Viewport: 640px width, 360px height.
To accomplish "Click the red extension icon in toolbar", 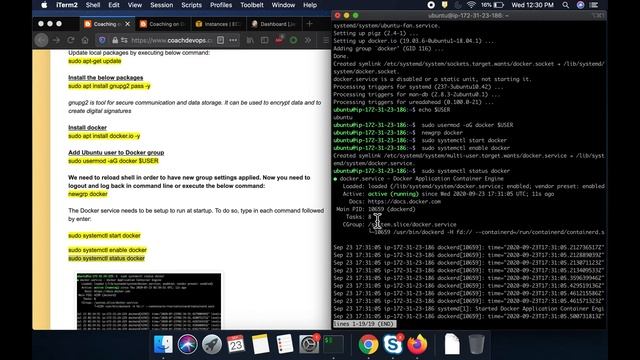I will click(279, 40).
